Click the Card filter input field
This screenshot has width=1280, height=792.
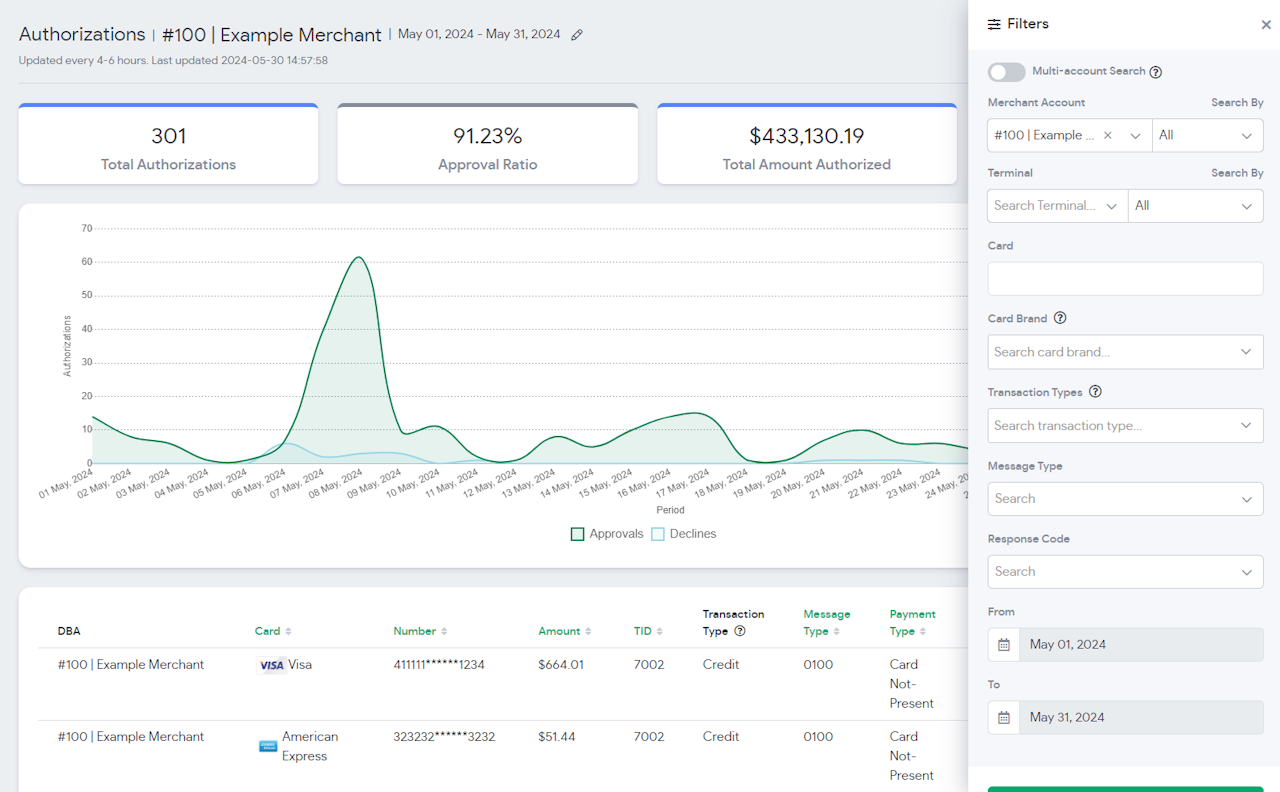(x=1125, y=279)
